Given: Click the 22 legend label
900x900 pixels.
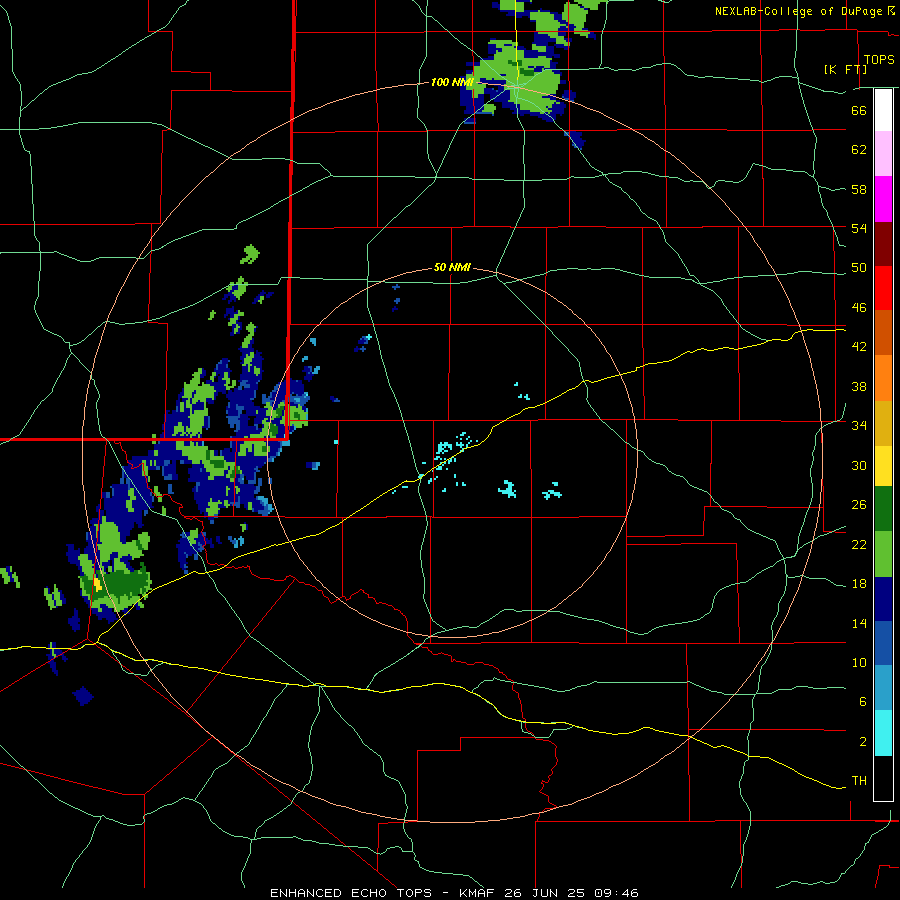Looking at the screenshot, I should [859, 545].
